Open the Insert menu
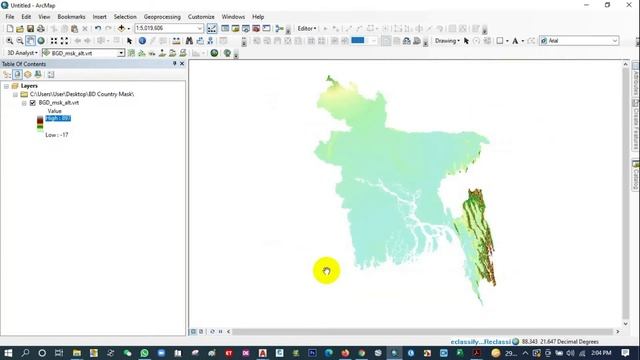640x360 pixels. [x=100, y=17]
